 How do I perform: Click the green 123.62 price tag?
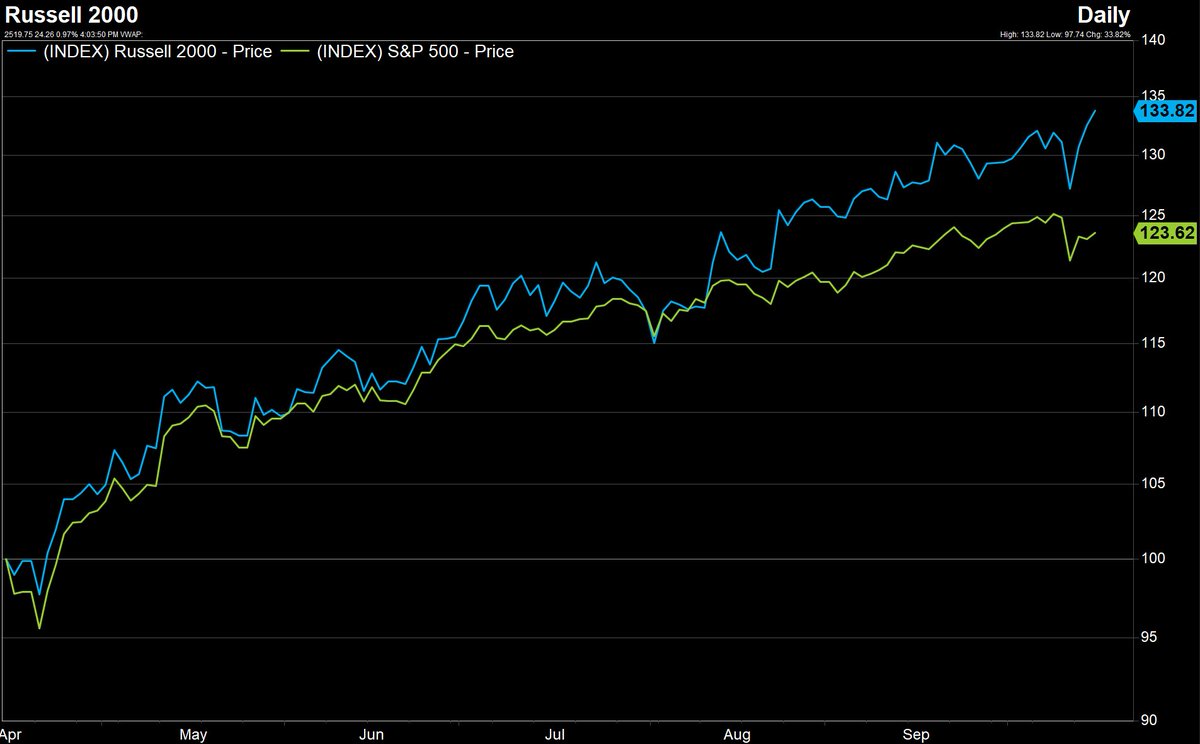click(x=1164, y=234)
